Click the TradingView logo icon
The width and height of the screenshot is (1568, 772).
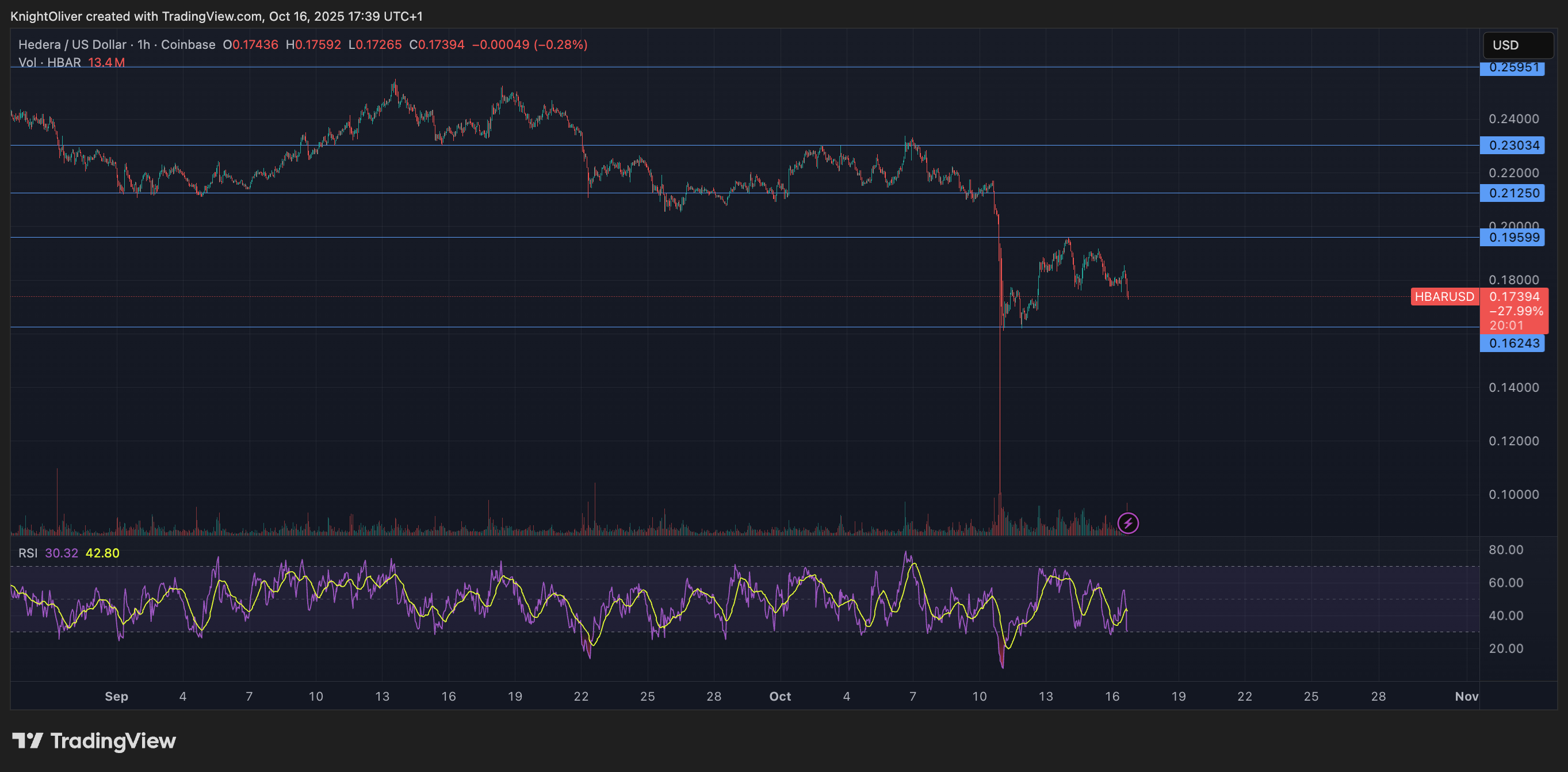click(x=28, y=740)
